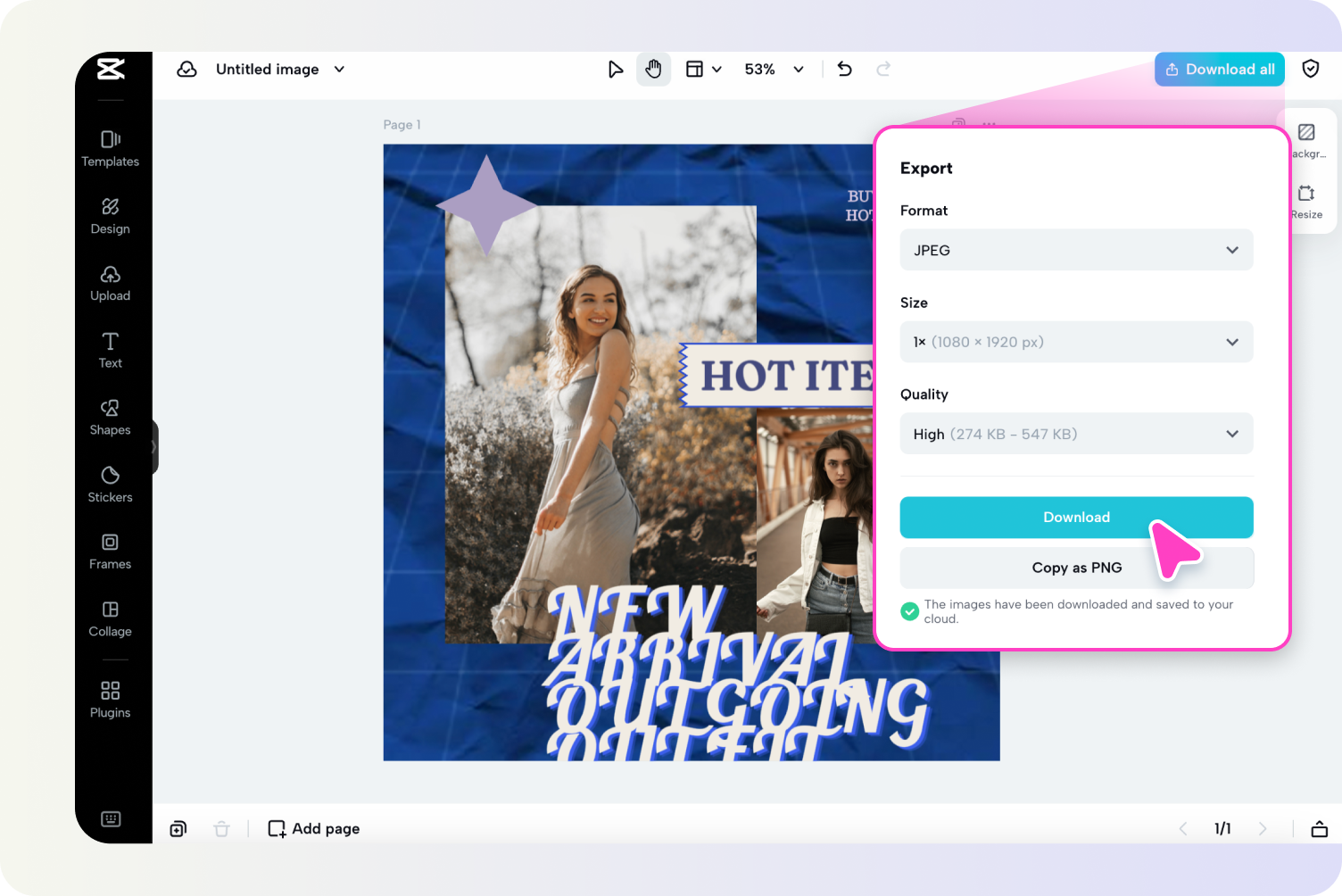Open the zoom level dropdown showing 53%
Viewport: 1342px width, 896px height.
tap(773, 69)
